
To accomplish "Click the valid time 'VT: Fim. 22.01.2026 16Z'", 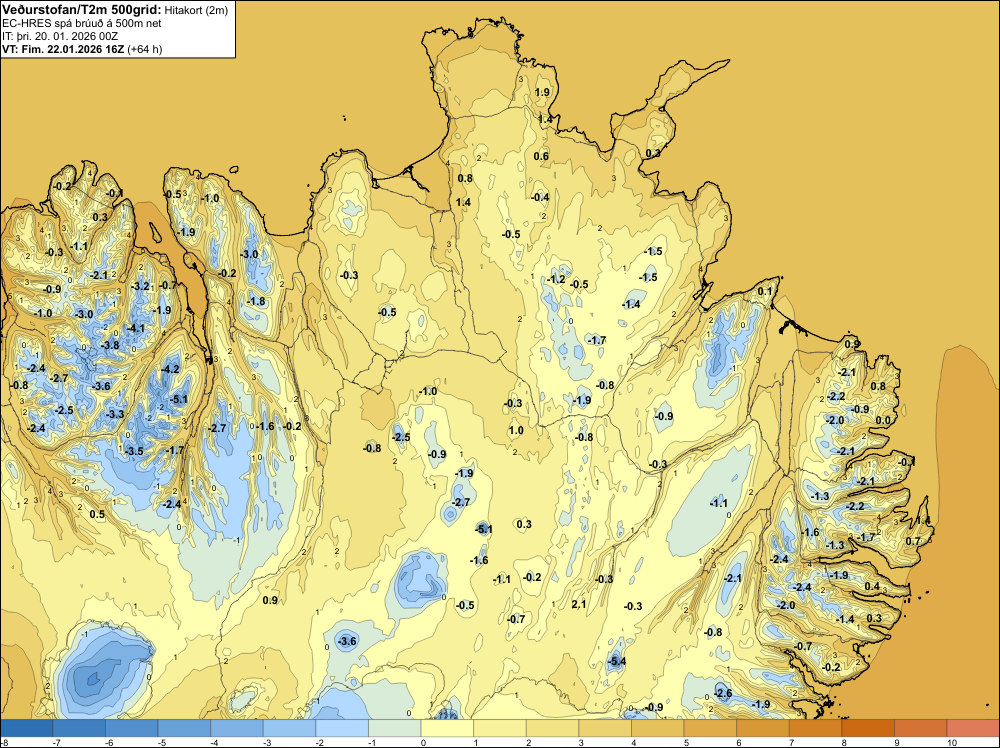I will (63, 49).
